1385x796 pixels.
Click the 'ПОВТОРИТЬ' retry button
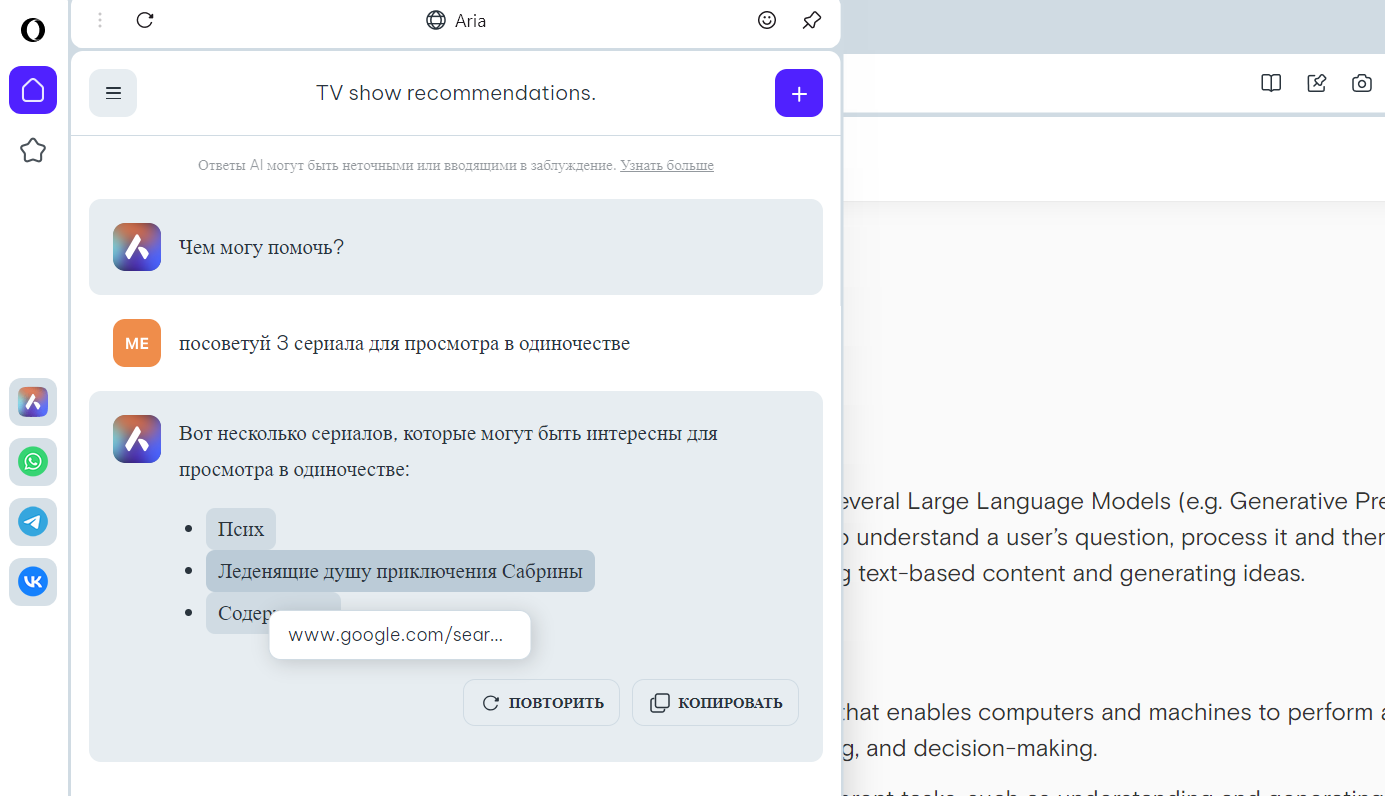click(x=541, y=702)
